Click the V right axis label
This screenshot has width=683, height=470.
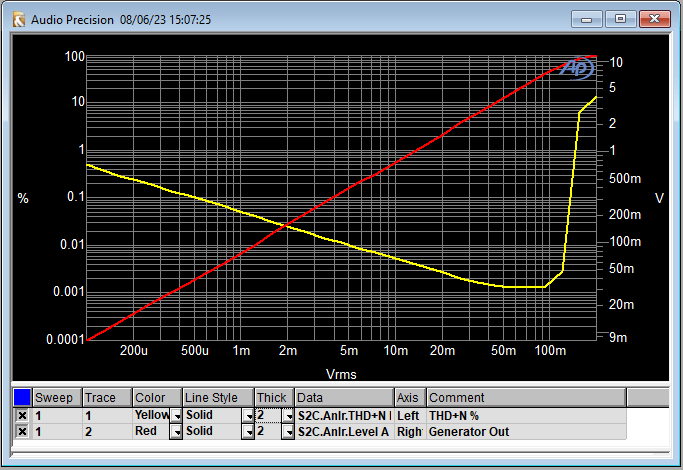click(659, 199)
